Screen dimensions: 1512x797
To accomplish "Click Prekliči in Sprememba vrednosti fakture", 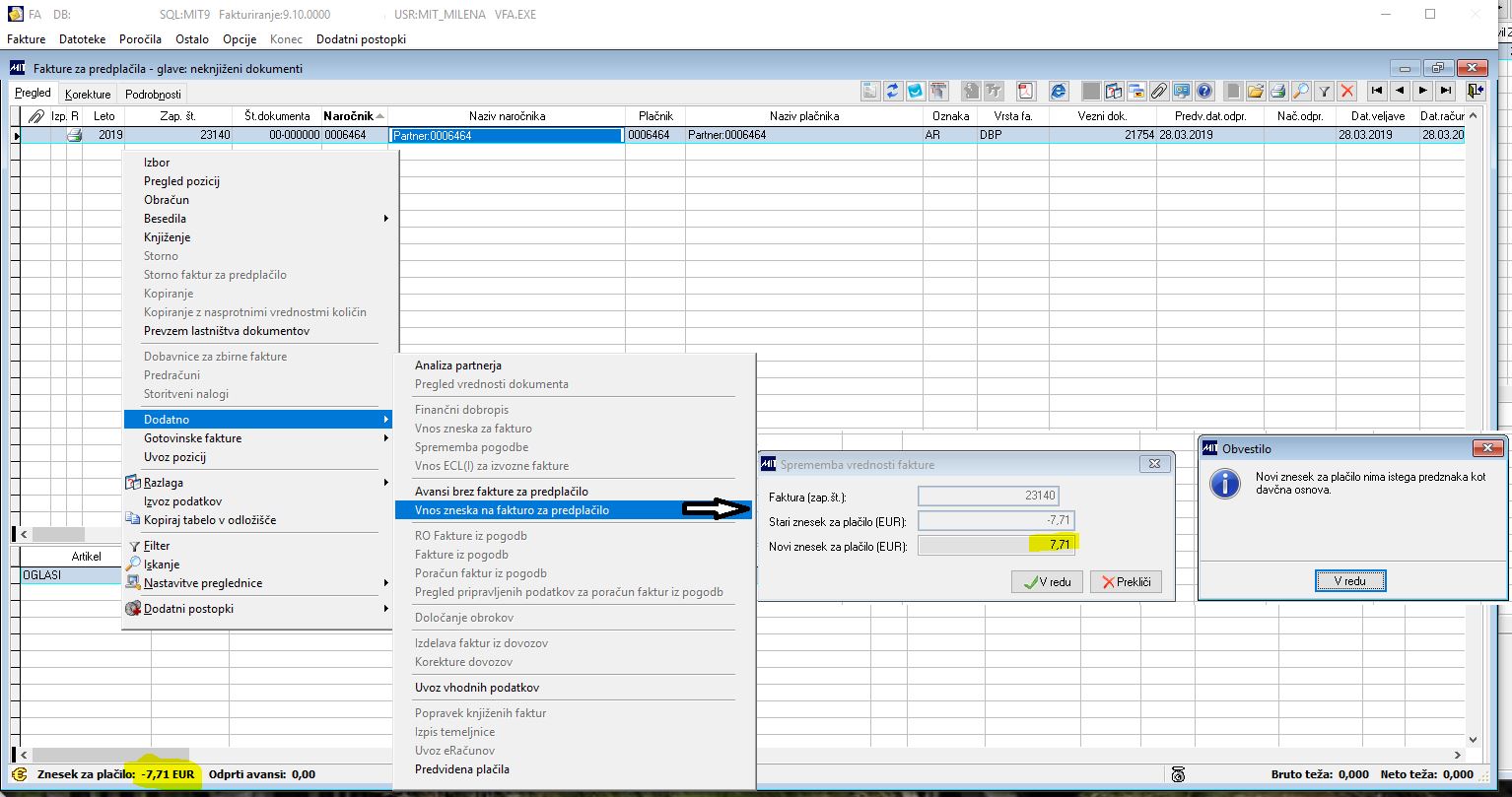I will pyautogui.click(x=1126, y=582).
